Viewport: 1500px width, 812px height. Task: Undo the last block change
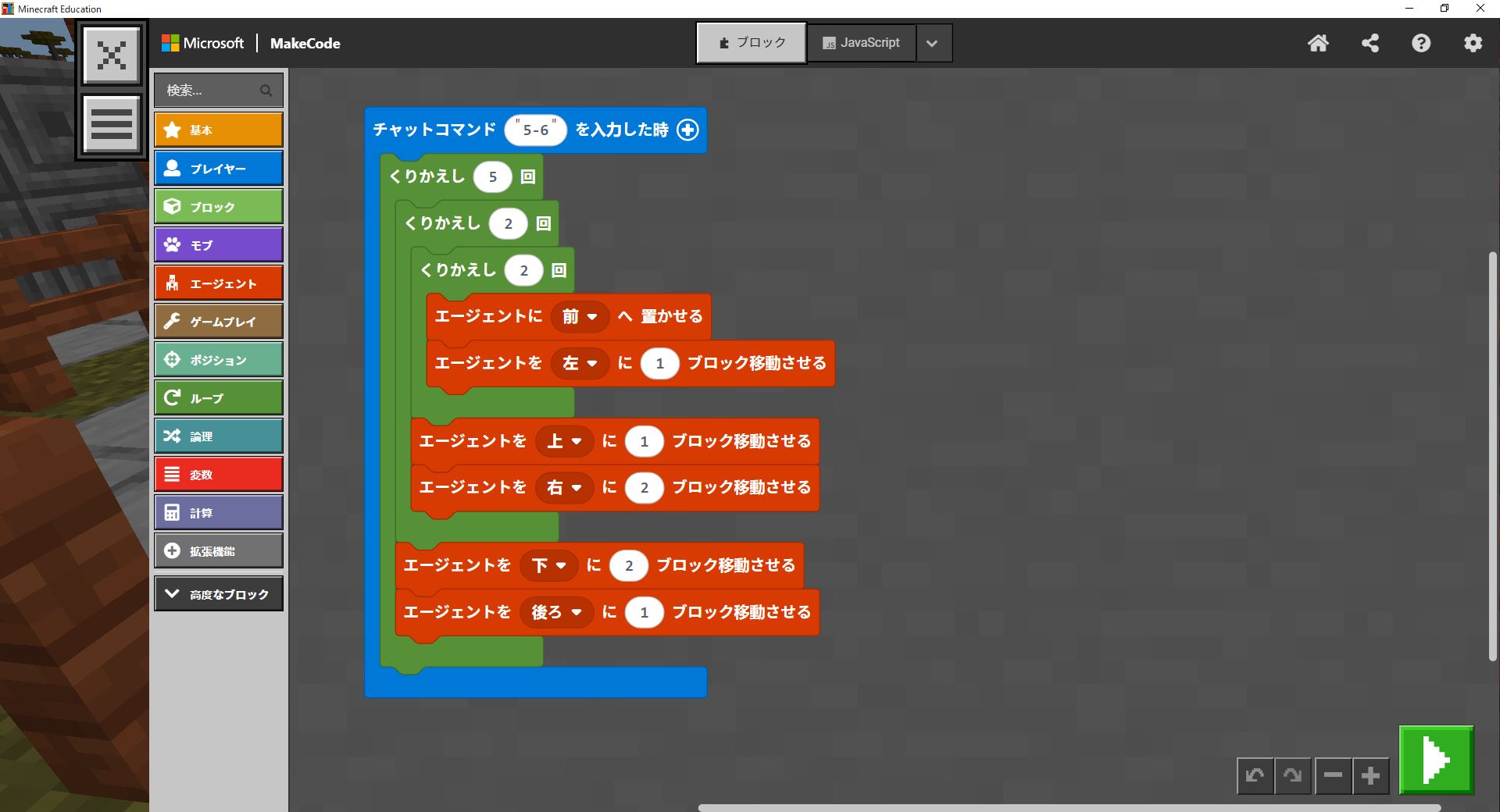tap(1255, 775)
